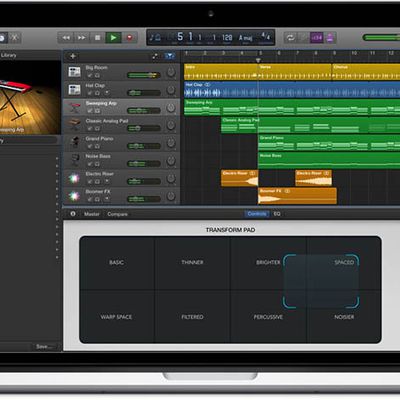
Task: Select the first Electric Riser orange region
Action: pyautogui.click(x=240, y=178)
